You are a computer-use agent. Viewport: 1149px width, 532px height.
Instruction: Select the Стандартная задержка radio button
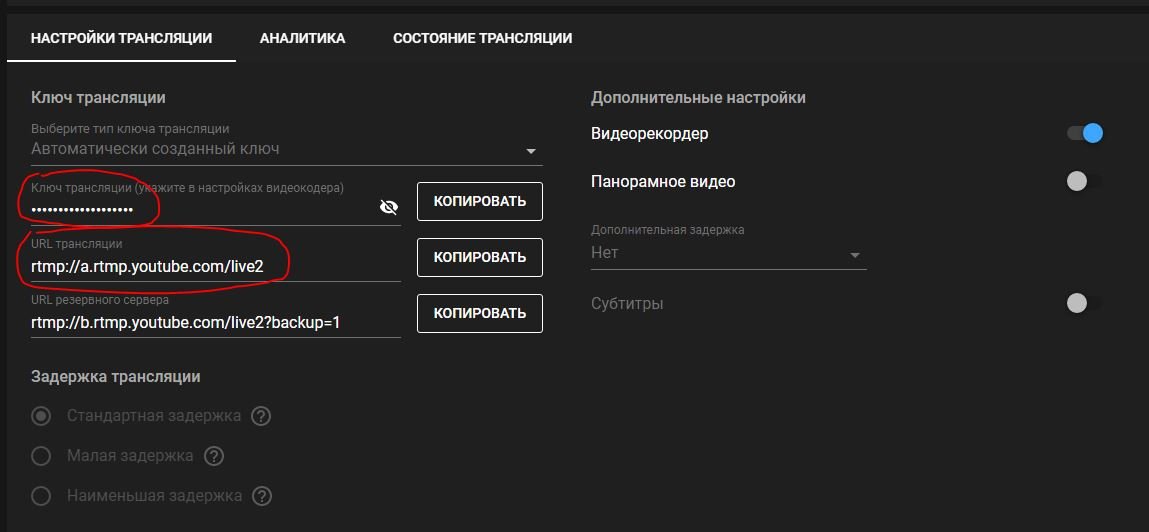(41, 415)
